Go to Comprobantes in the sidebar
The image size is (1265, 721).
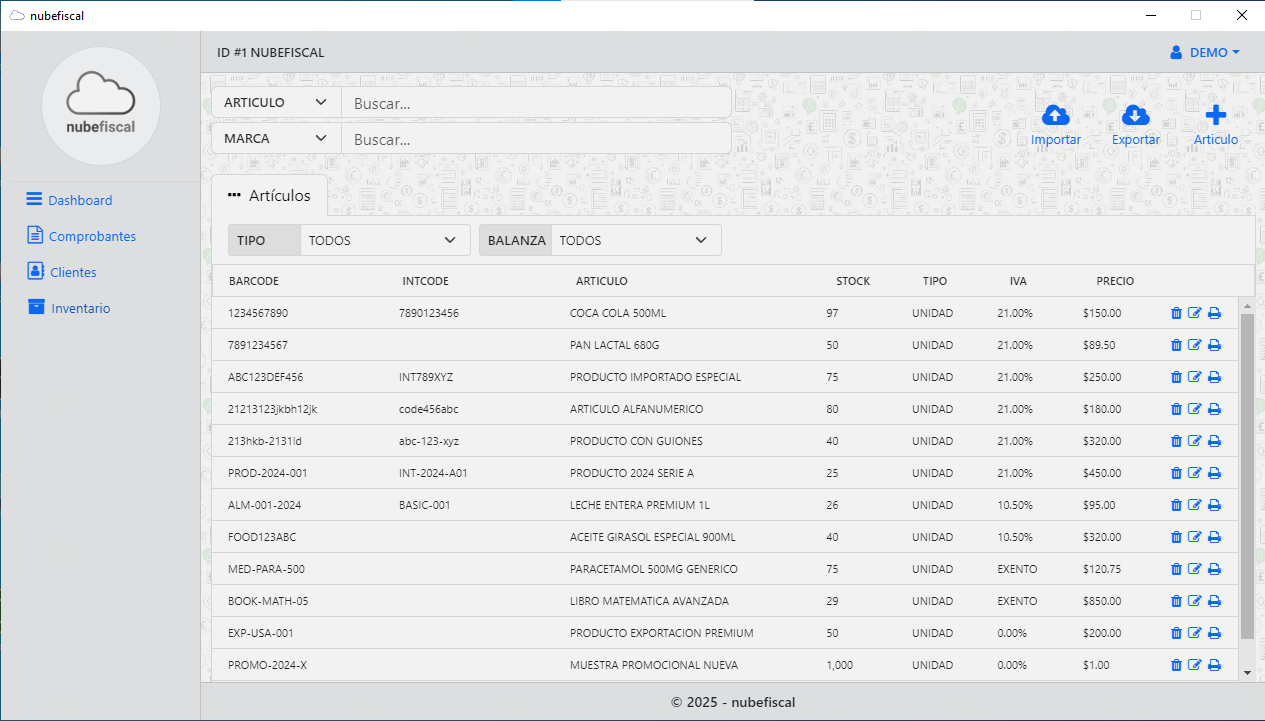pos(91,237)
